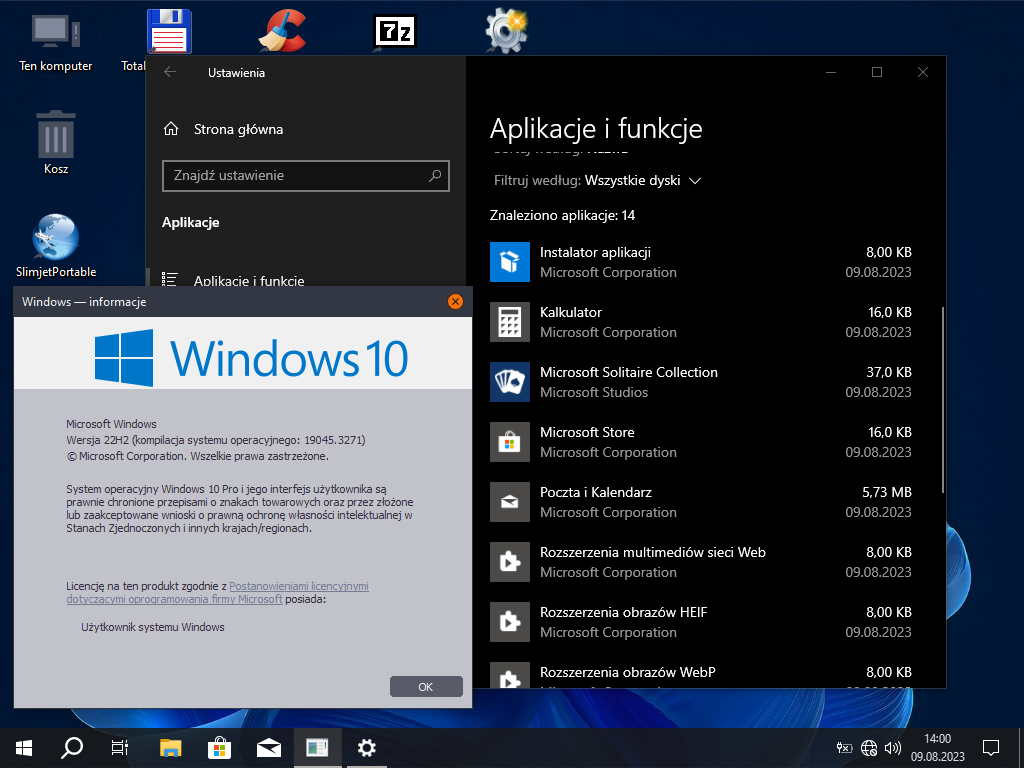Viewport: 1024px width, 768px height.
Task: Click the volume speaker icon in tray
Action: pyautogui.click(x=893, y=747)
